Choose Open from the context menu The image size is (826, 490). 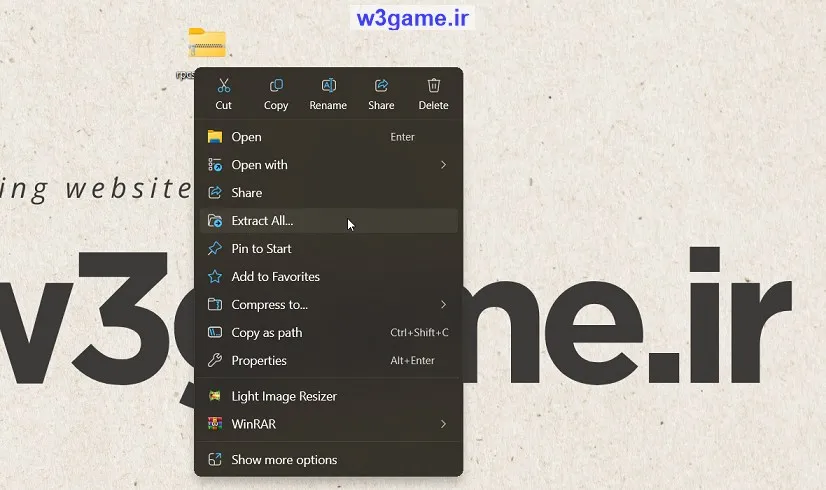coord(329,137)
